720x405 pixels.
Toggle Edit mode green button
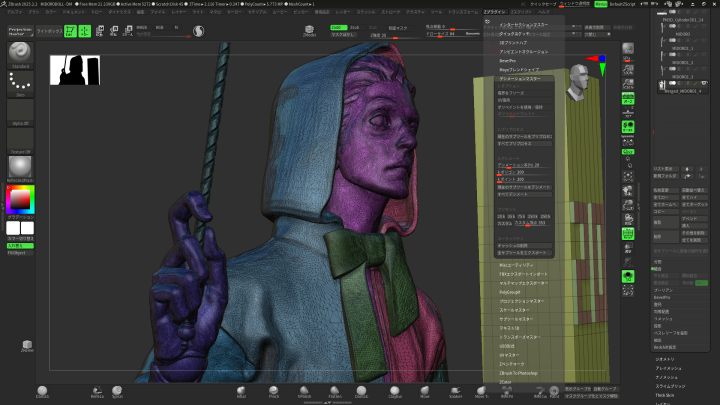[x=70, y=31]
